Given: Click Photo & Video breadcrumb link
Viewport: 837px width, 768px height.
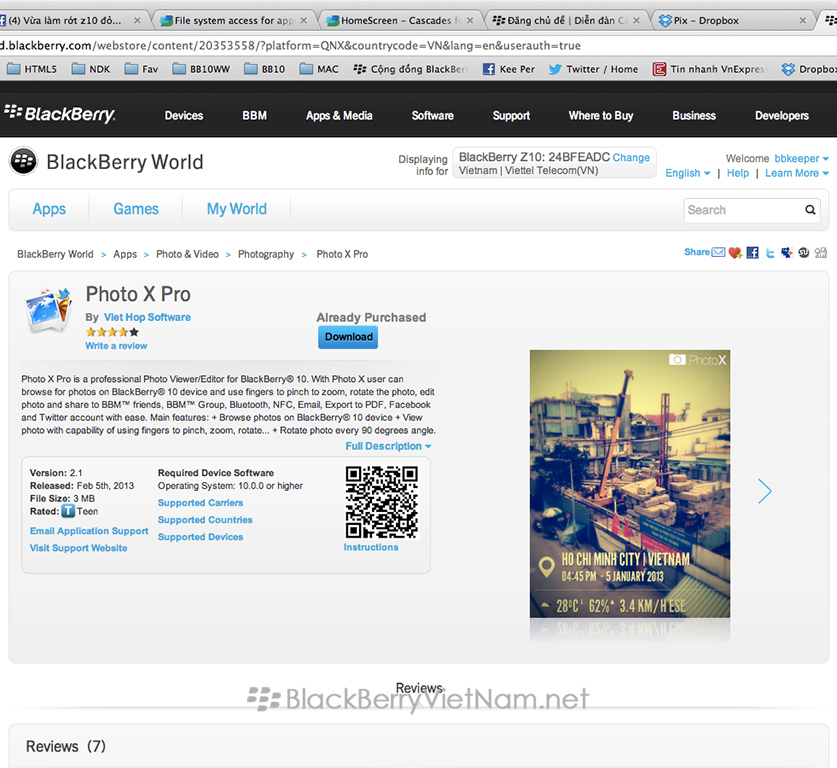Looking at the screenshot, I should 187,254.
